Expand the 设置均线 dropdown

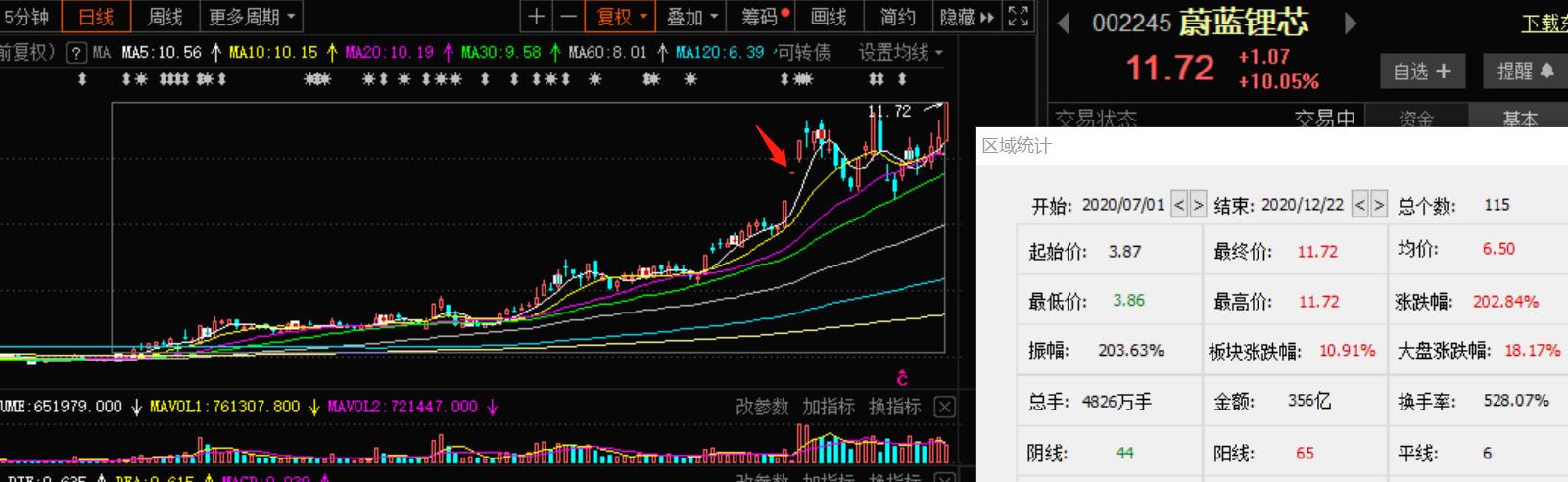[901, 53]
